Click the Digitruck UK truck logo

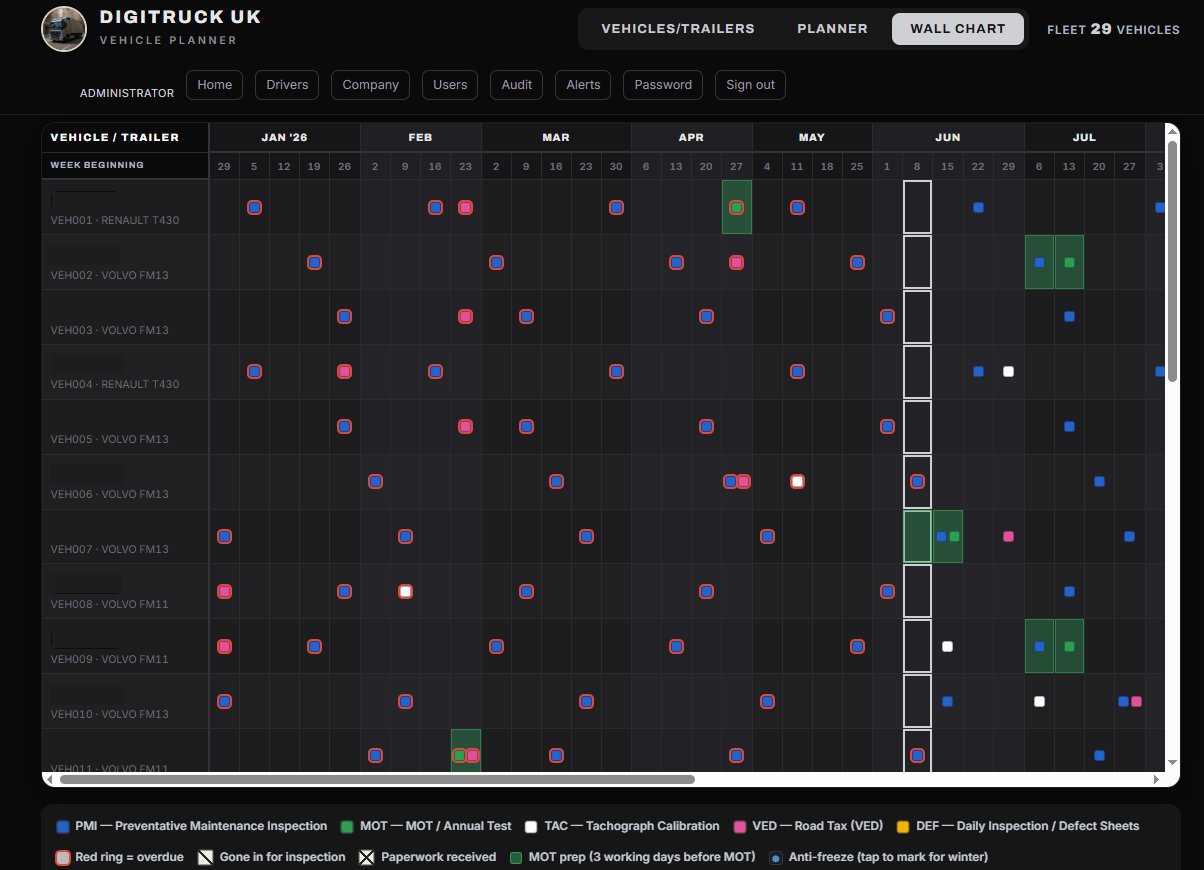coord(64,28)
